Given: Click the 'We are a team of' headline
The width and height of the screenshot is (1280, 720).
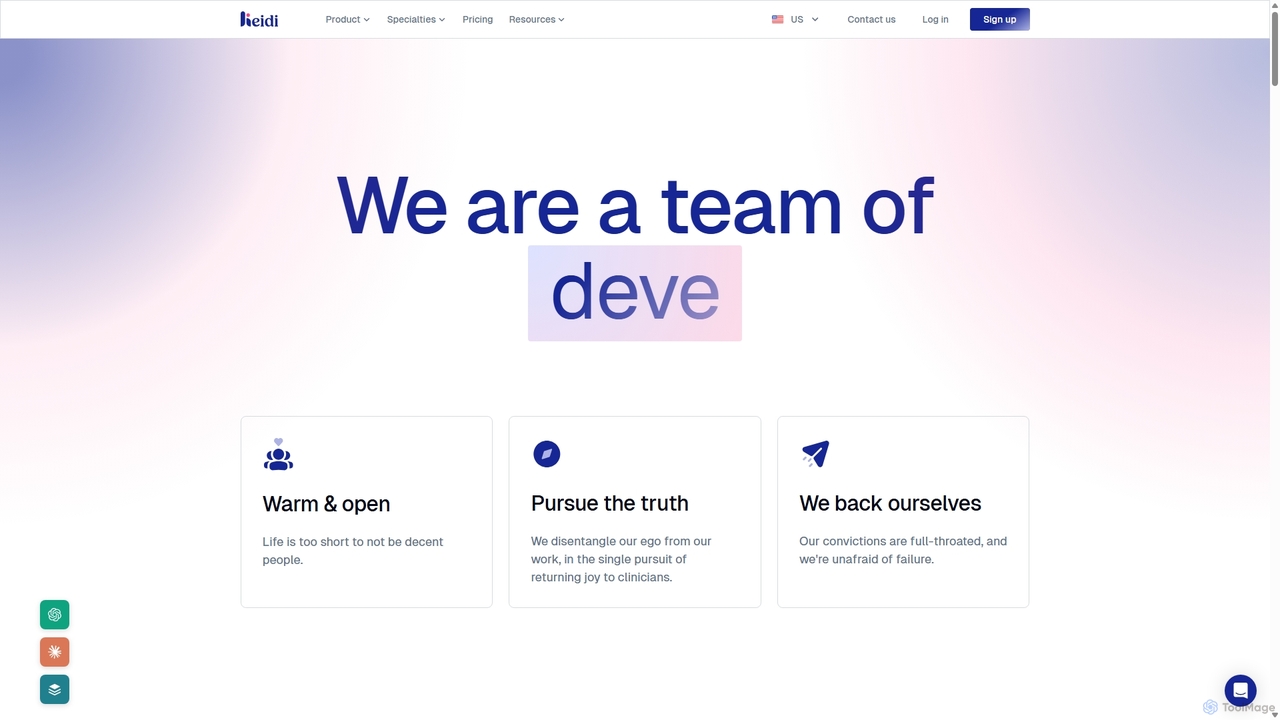Looking at the screenshot, I should 635,206.
